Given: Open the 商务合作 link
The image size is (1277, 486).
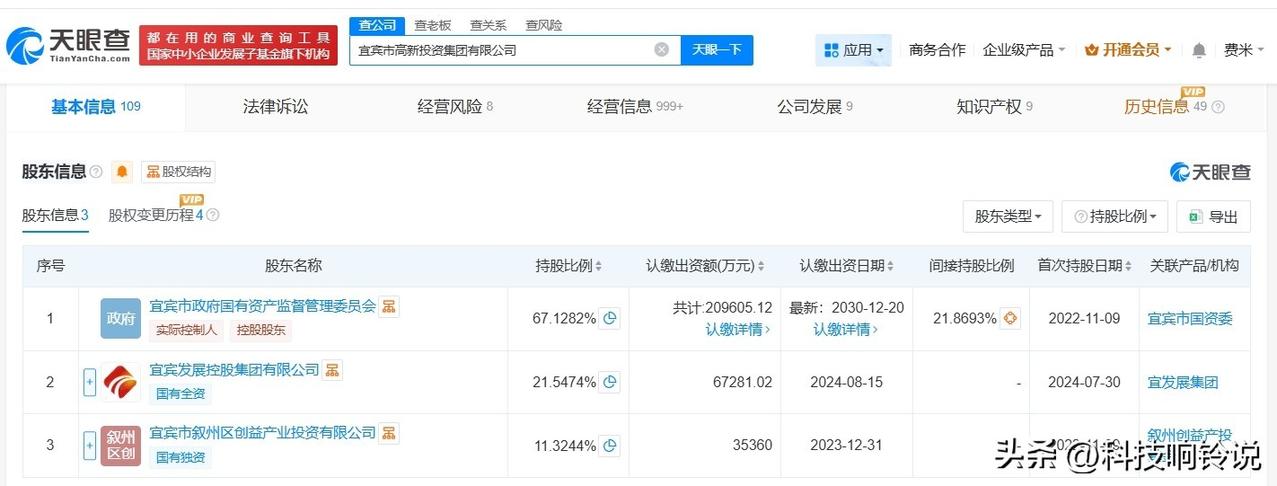Looking at the screenshot, I should [937, 50].
